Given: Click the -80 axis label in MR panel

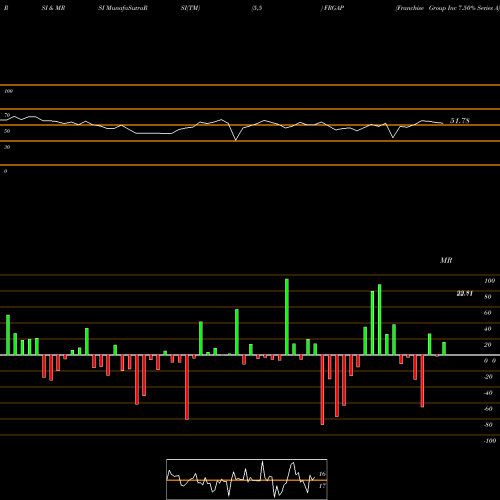Looking at the screenshot, I should point(488,425).
